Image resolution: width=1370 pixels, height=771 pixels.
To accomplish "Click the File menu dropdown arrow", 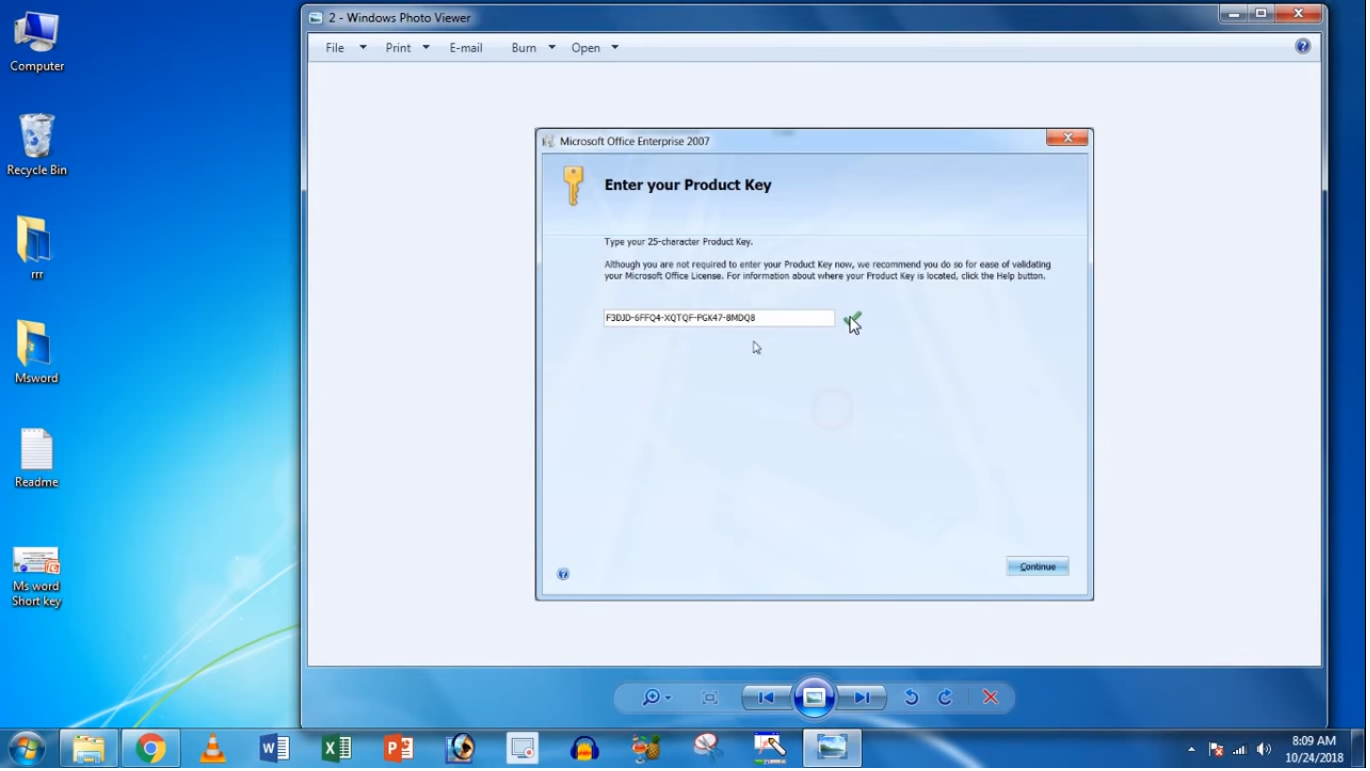I will click(x=363, y=48).
